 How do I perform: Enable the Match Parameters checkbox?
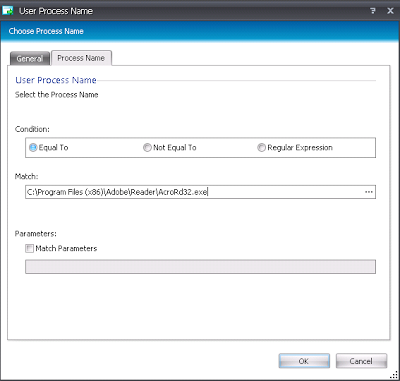pyautogui.click(x=30, y=248)
